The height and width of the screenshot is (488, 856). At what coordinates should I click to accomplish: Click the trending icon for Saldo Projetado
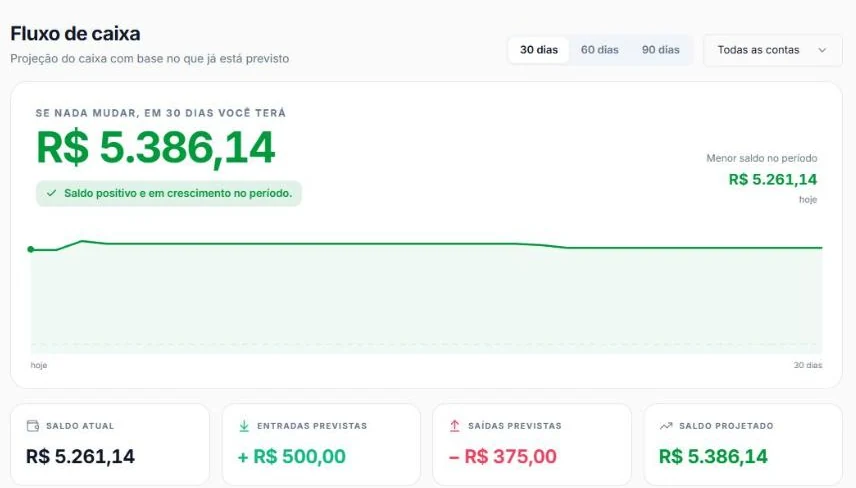tap(665, 426)
